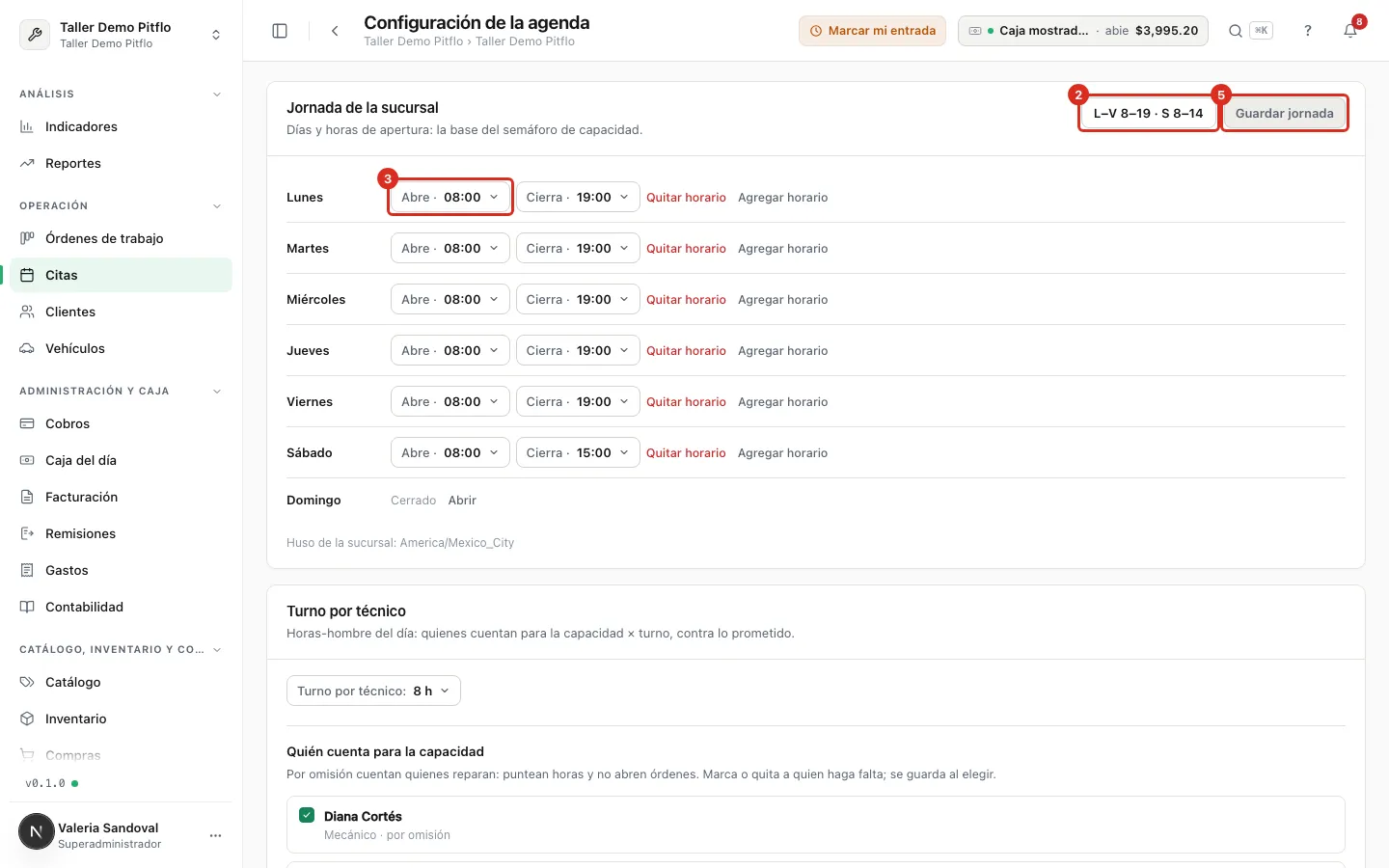Open Gastos in the sidebar
Image resolution: width=1389 pixels, height=868 pixels.
pos(122,570)
